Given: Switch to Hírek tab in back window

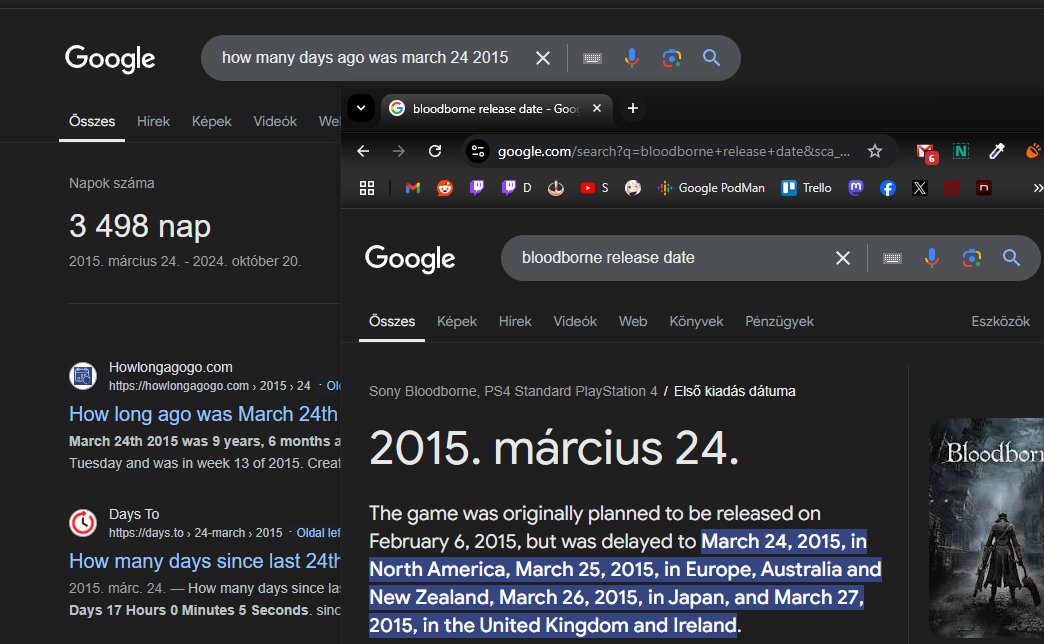Looking at the screenshot, I should coord(153,121).
